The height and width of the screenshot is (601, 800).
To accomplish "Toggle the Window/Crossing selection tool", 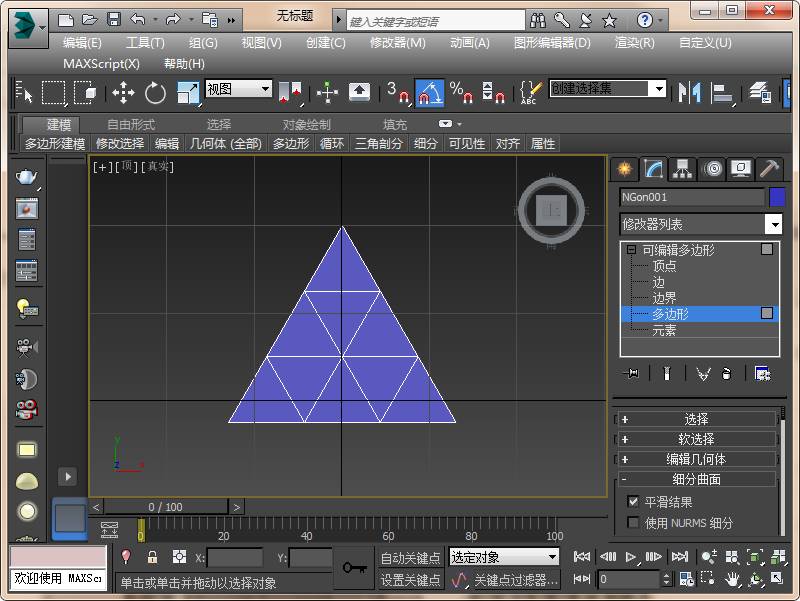I will coord(85,92).
